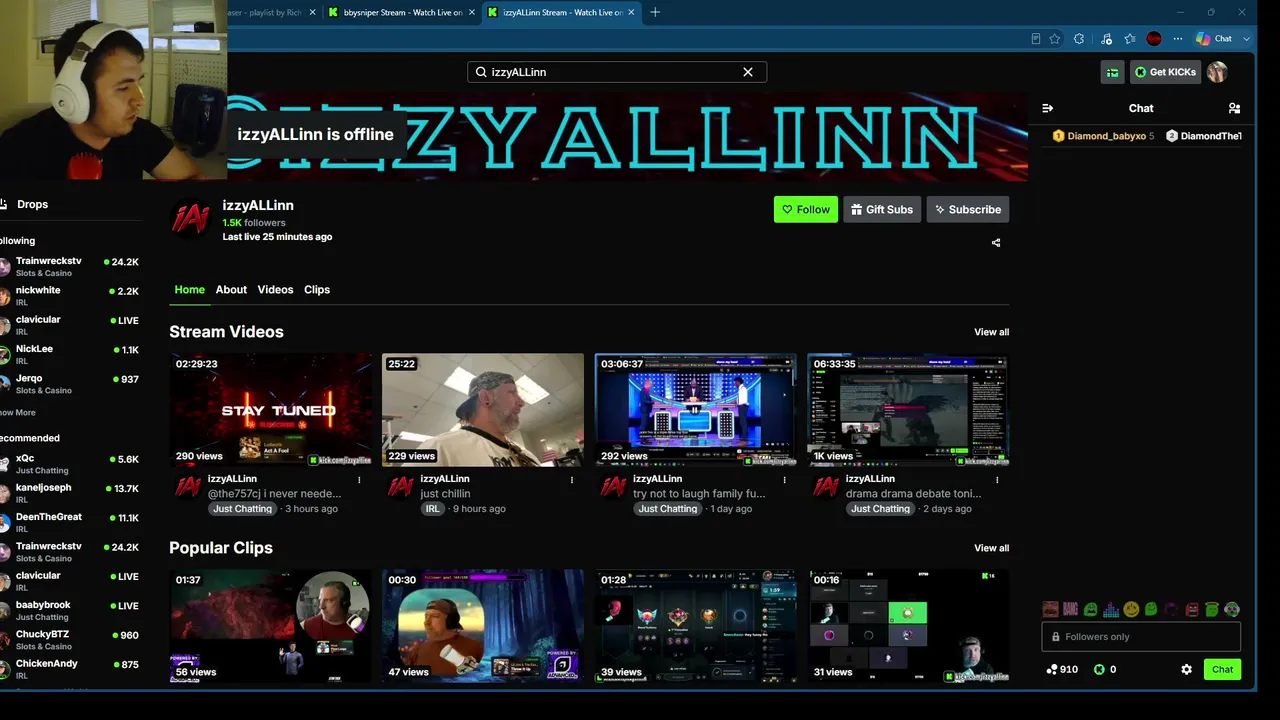Screen dimensions: 1280x720
Task: Click the browser profile avatar in toolbar
Action: pos(1154,39)
